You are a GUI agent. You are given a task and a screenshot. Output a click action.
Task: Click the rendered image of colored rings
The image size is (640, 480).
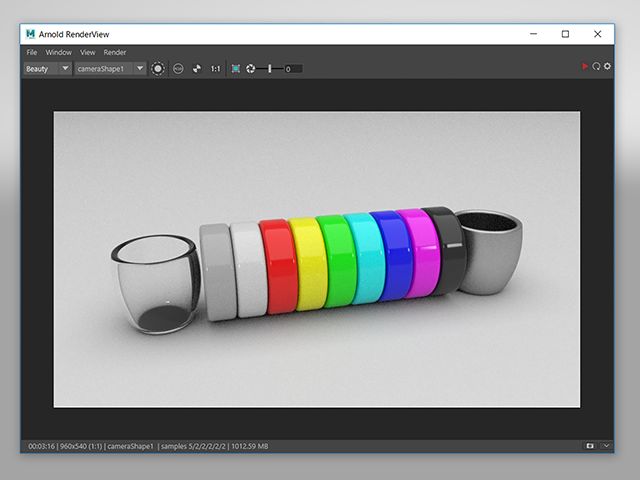pyautogui.click(x=317, y=259)
